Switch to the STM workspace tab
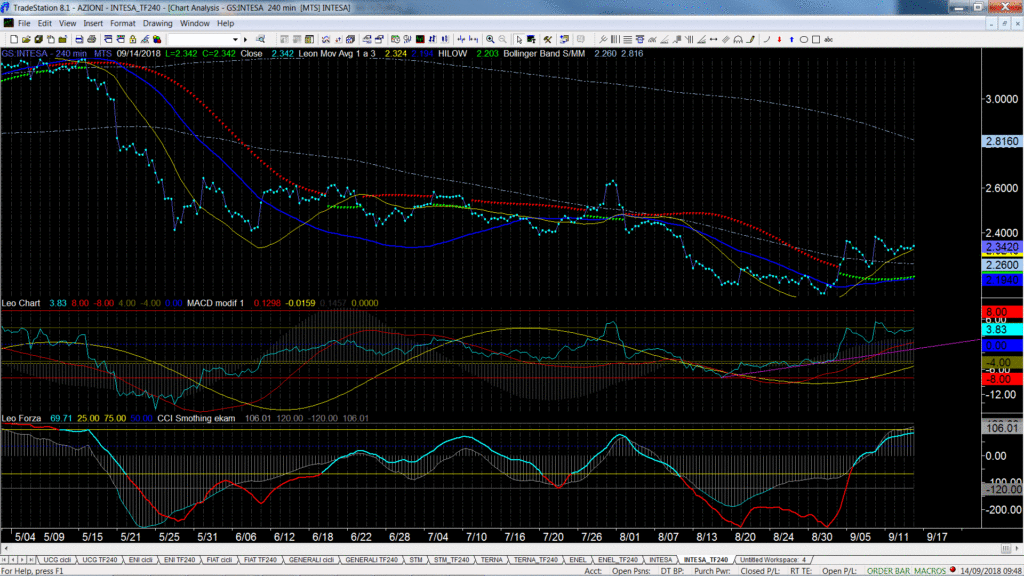The image size is (1024, 576). point(415,560)
